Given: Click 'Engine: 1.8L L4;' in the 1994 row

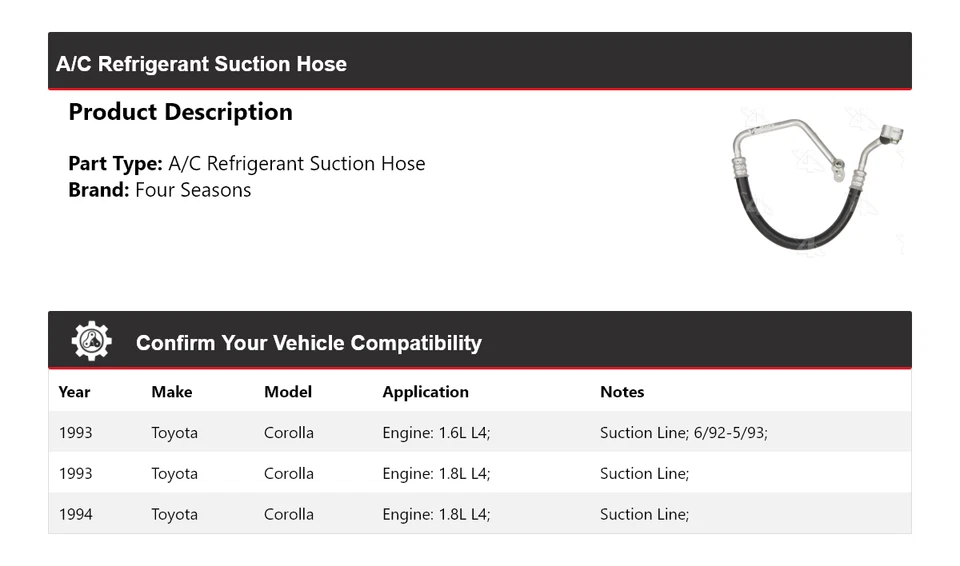Looking at the screenshot, I should 436,514.
